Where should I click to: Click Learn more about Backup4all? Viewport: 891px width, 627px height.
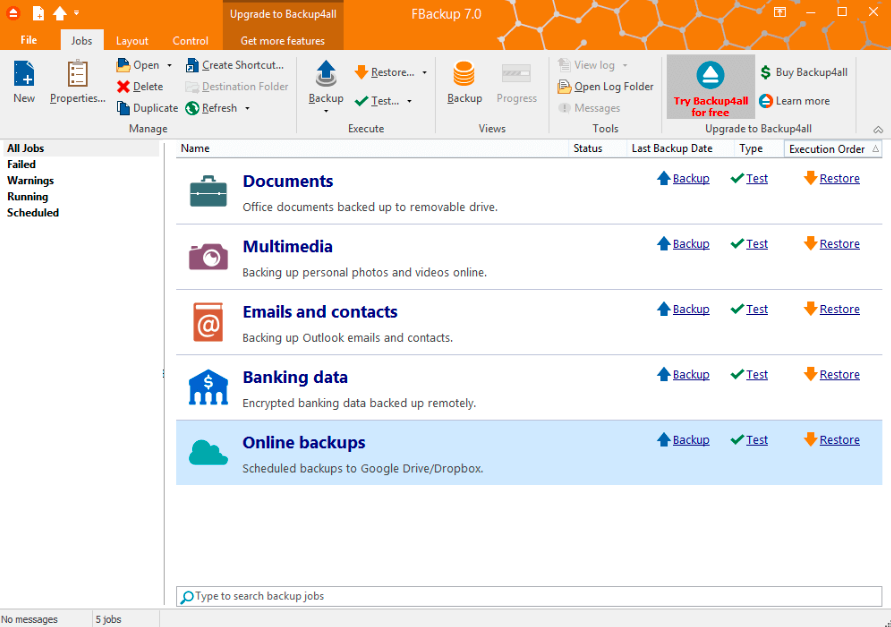[x=795, y=101]
